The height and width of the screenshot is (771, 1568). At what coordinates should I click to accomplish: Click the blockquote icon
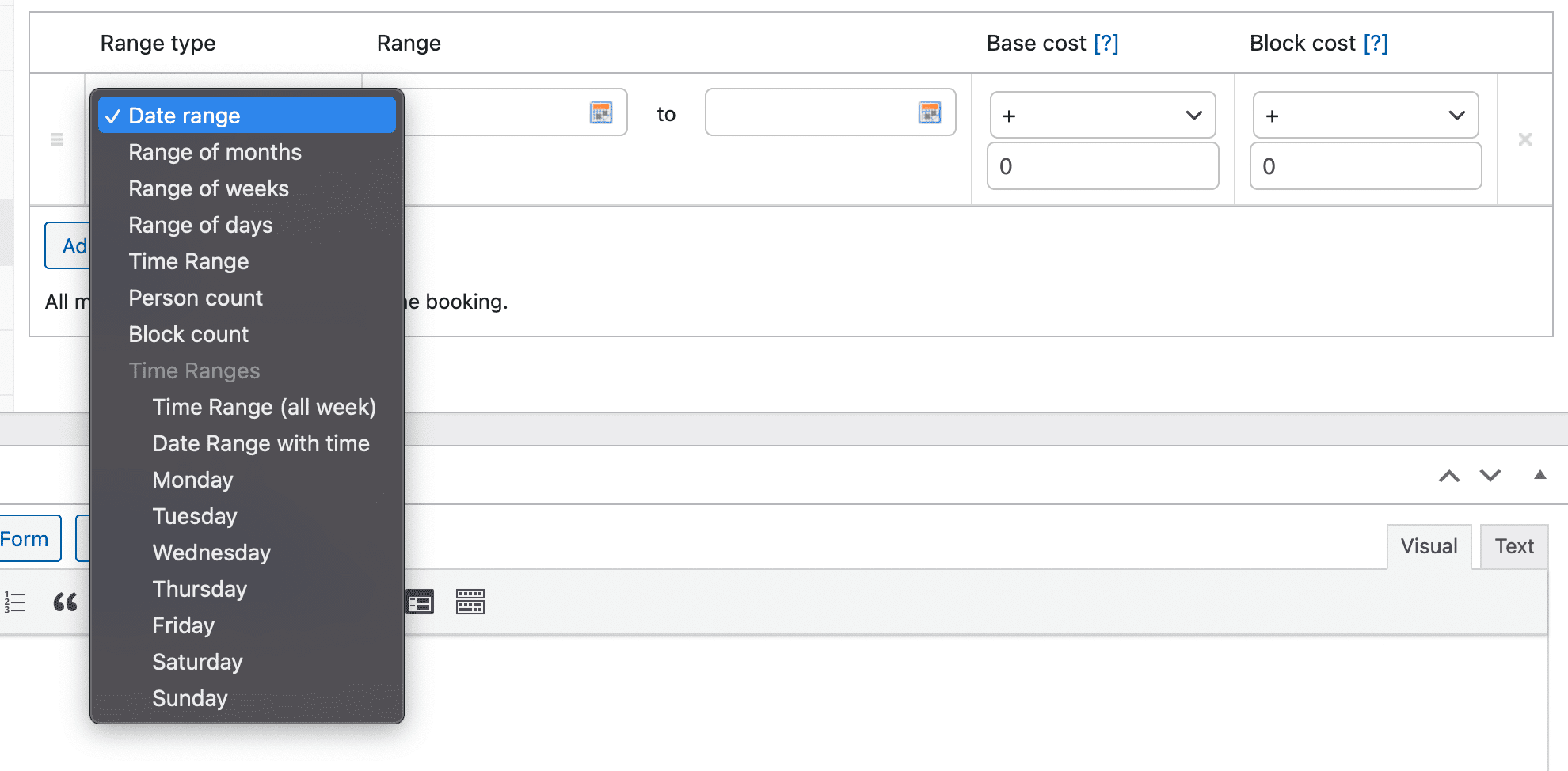(x=65, y=602)
